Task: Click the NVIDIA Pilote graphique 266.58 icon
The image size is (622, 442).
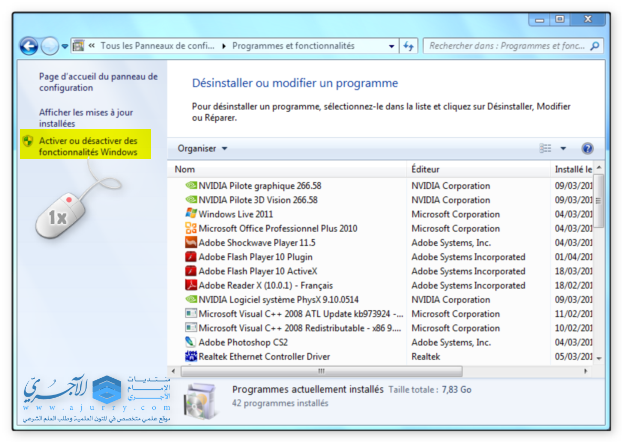Action: (191, 186)
